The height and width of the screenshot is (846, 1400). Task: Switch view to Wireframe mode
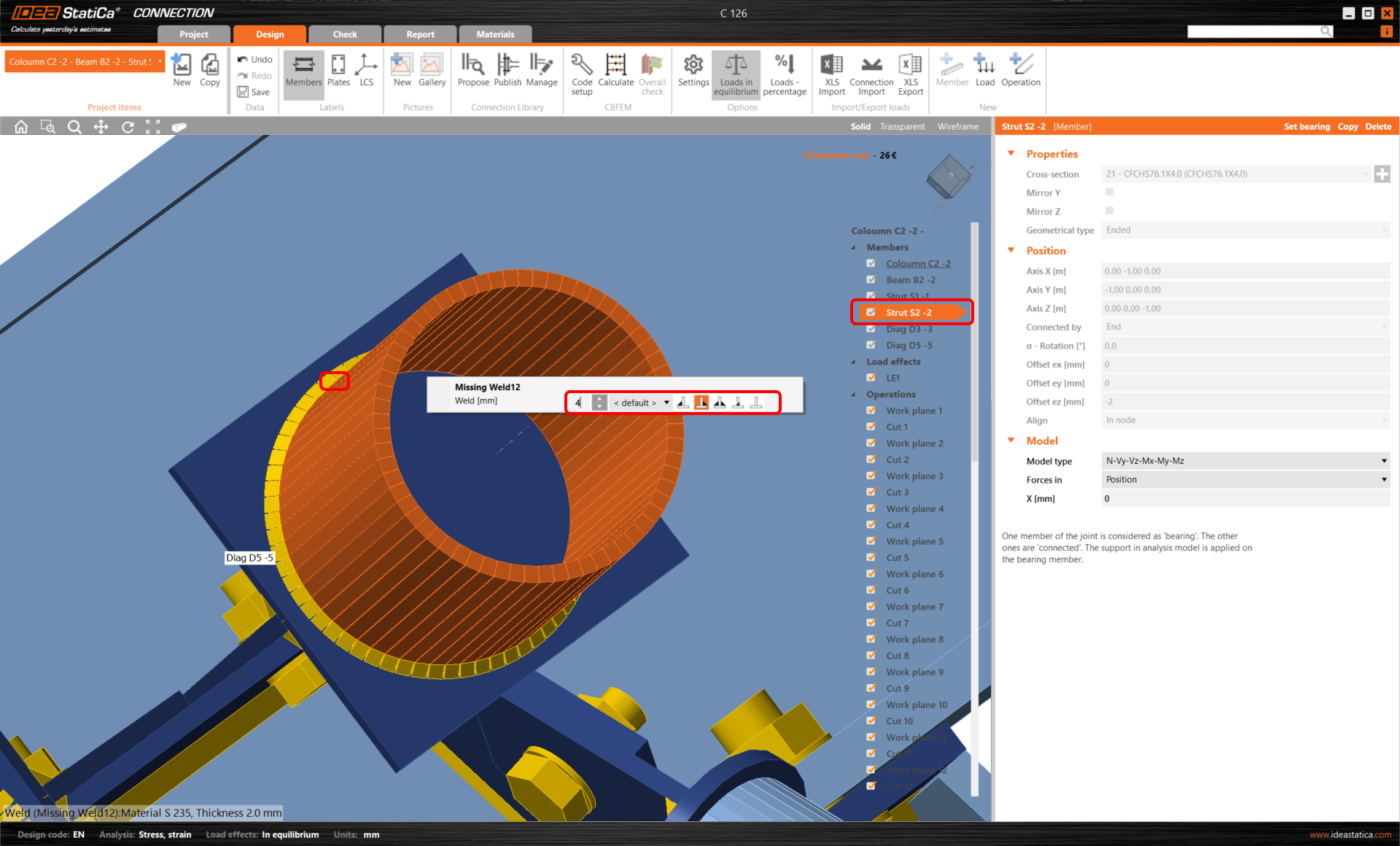[x=957, y=127]
